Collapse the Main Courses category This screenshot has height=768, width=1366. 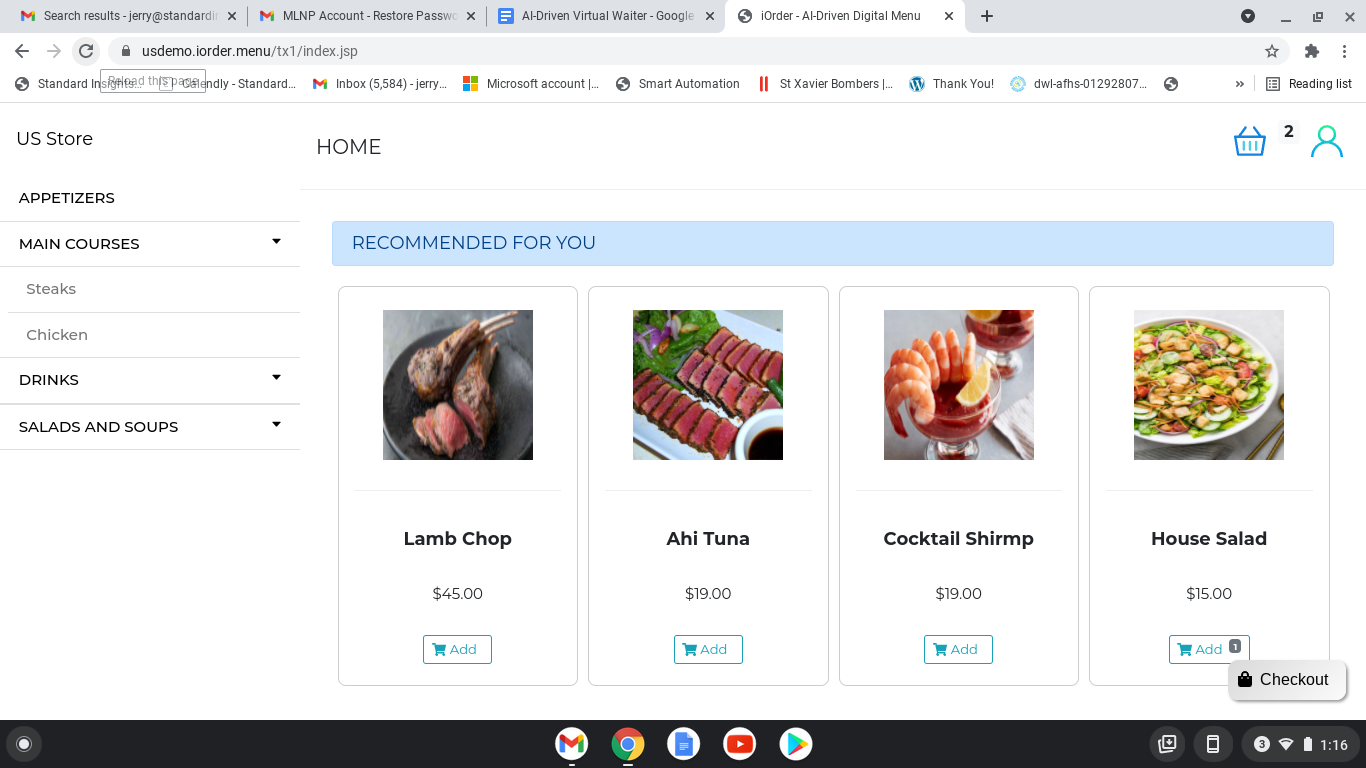[150, 244]
